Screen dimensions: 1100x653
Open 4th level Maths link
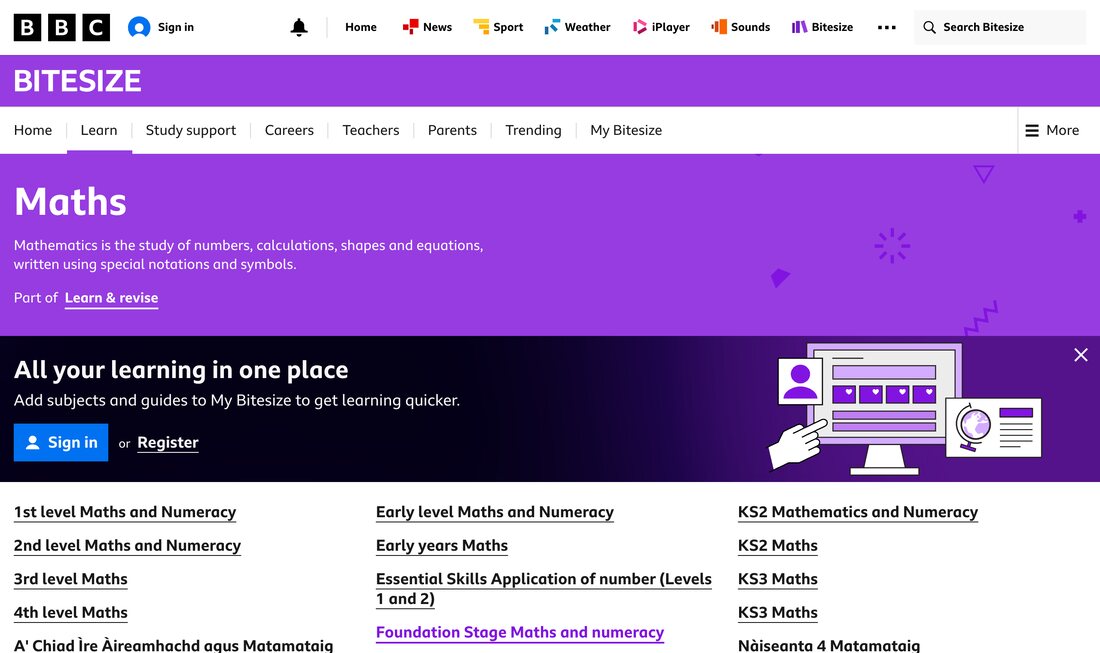click(x=70, y=613)
